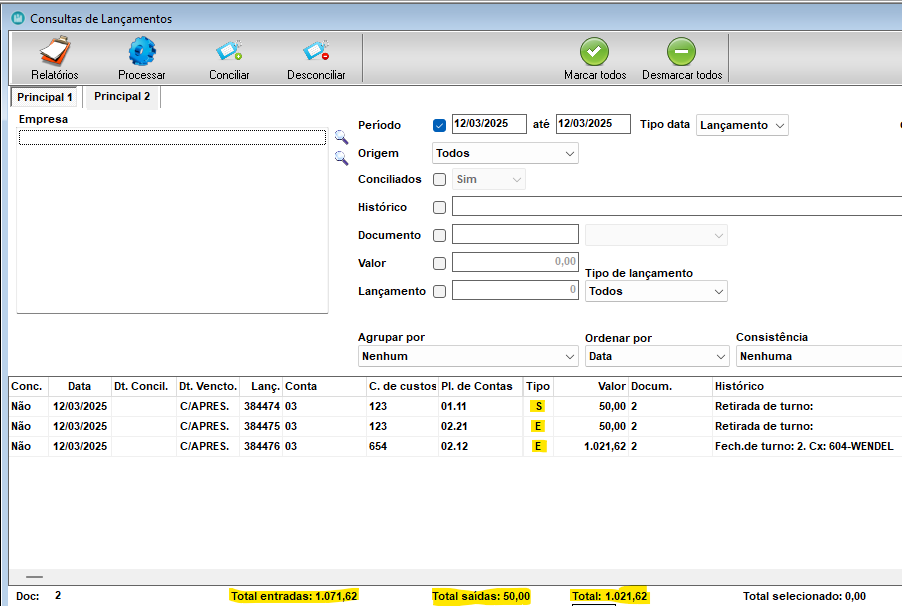Click the Marcar todos green check icon
Screen dimensions: 902x607
(x=595, y=52)
